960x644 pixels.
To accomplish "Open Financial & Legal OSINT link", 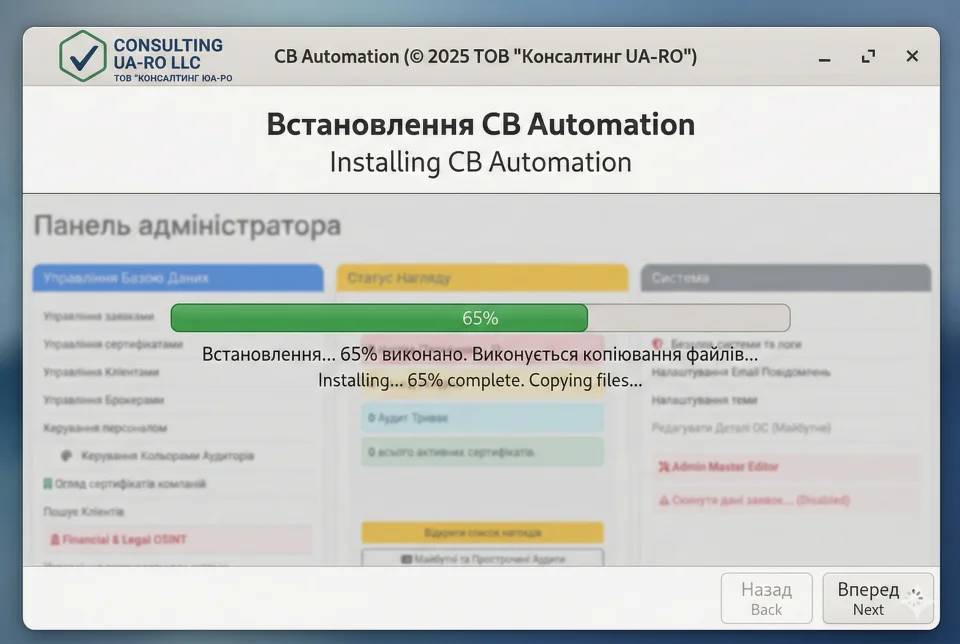I will 178,539.
